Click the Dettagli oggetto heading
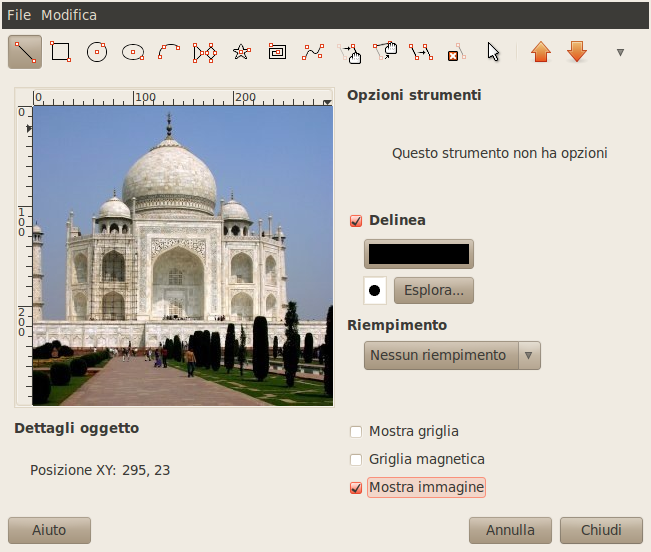The image size is (651, 552). pos(76,428)
